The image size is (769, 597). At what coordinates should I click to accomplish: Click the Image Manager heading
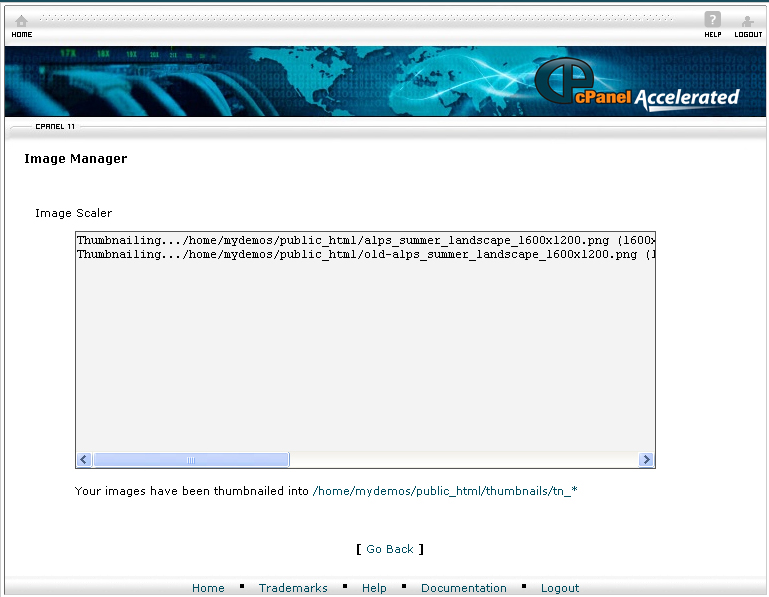[76, 158]
